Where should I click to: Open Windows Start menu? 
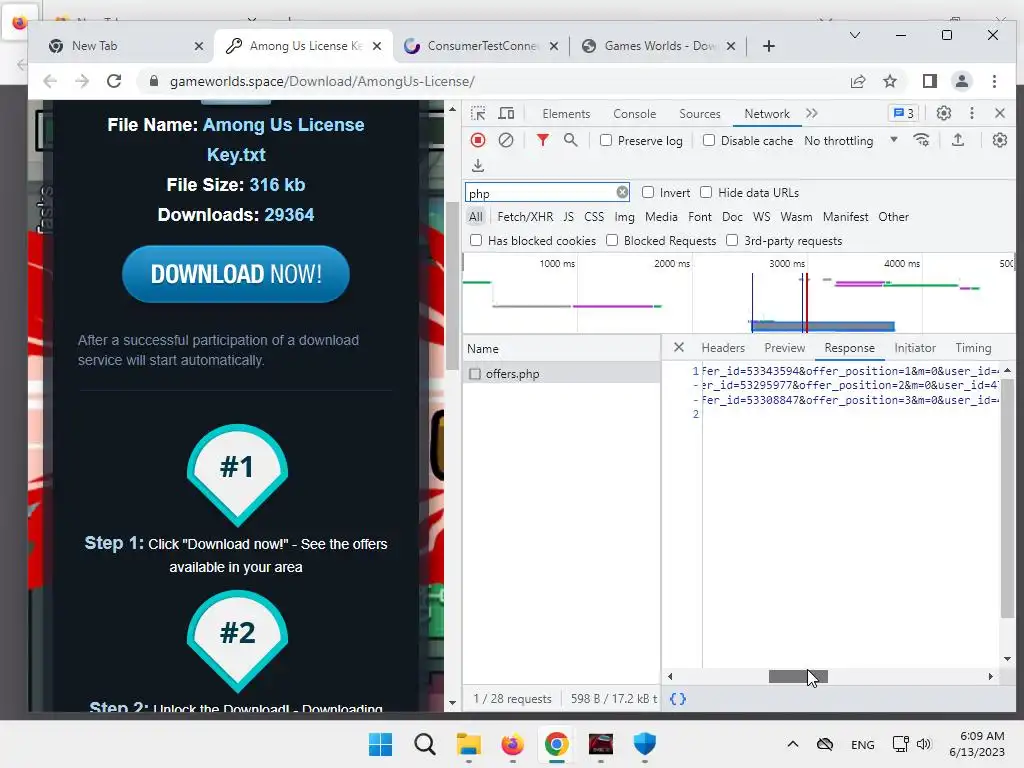[380, 744]
